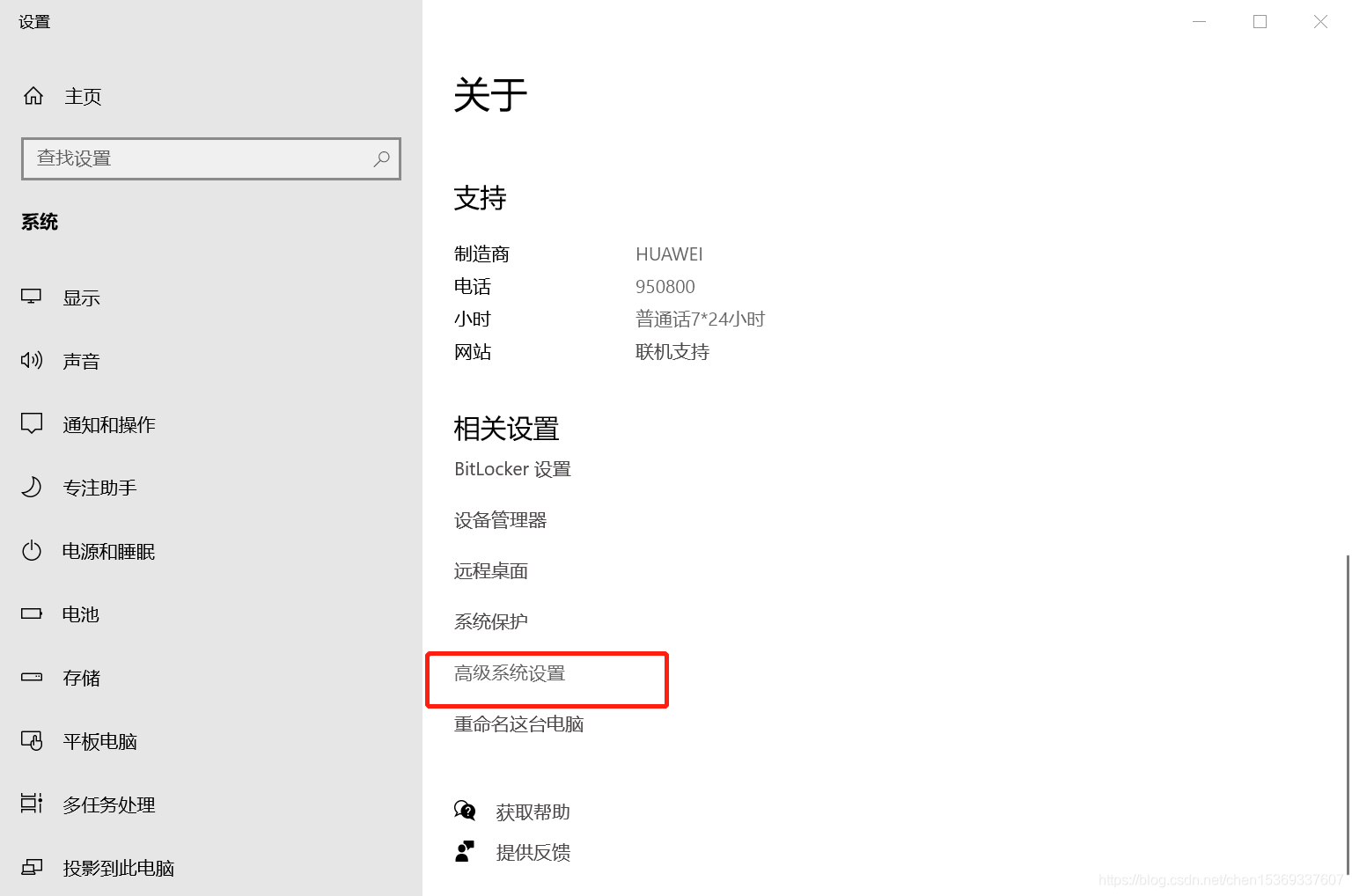
Task: Open 通知和操作 notification settings
Action: click(108, 423)
